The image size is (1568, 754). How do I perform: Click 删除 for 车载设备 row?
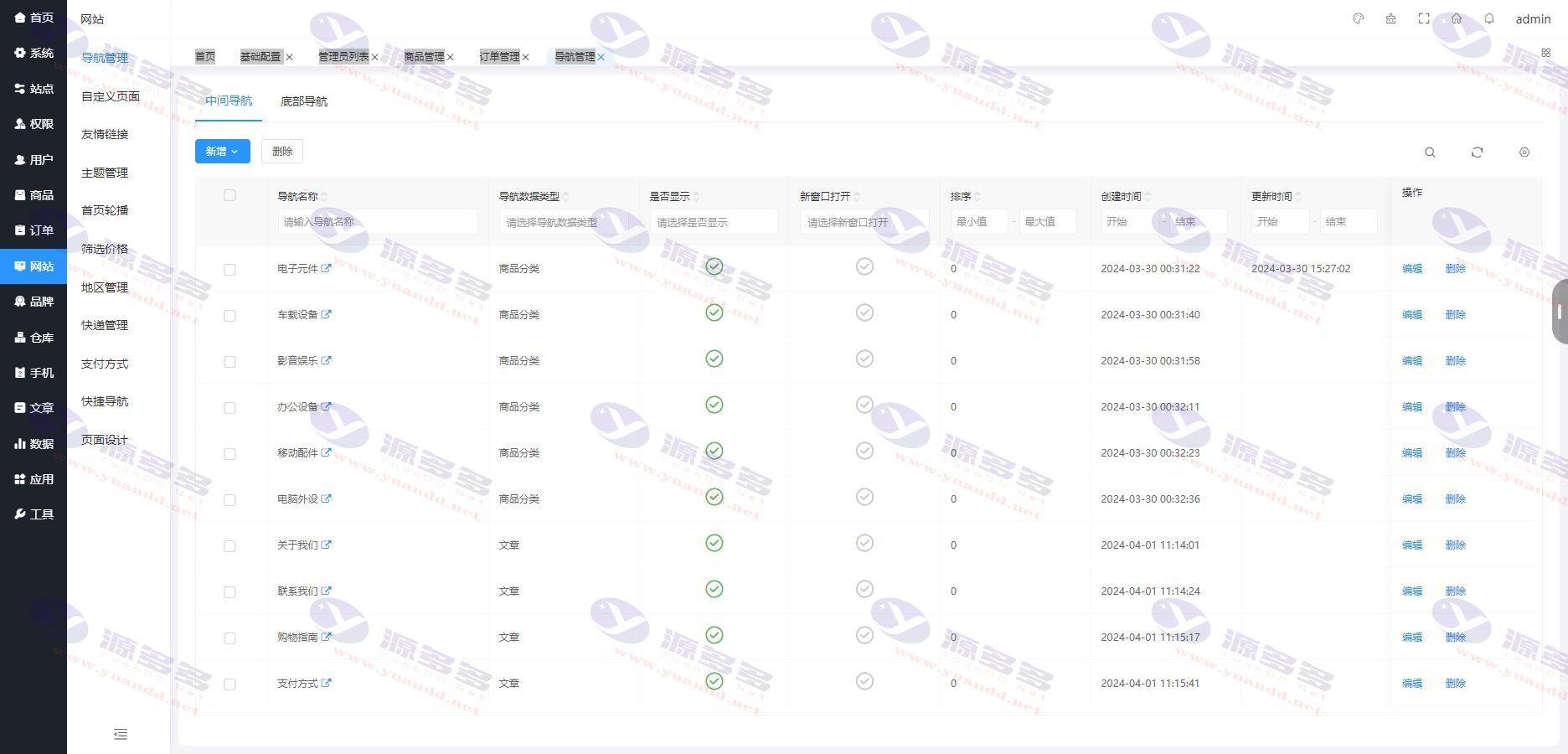click(1456, 315)
